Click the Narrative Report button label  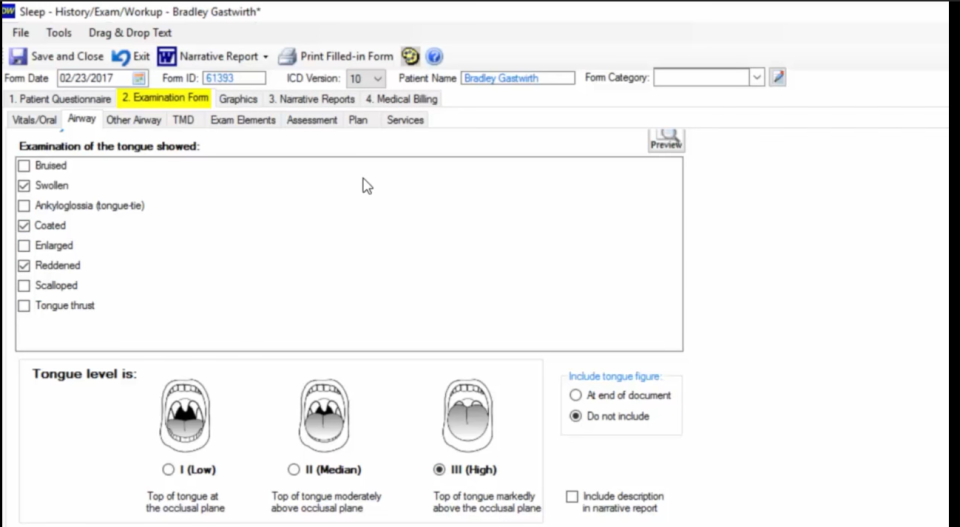(x=219, y=56)
